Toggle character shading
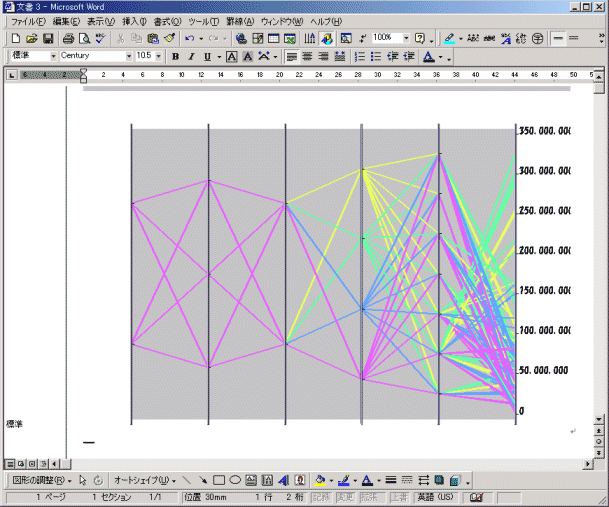The image size is (609, 507). click(x=247, y=57)
